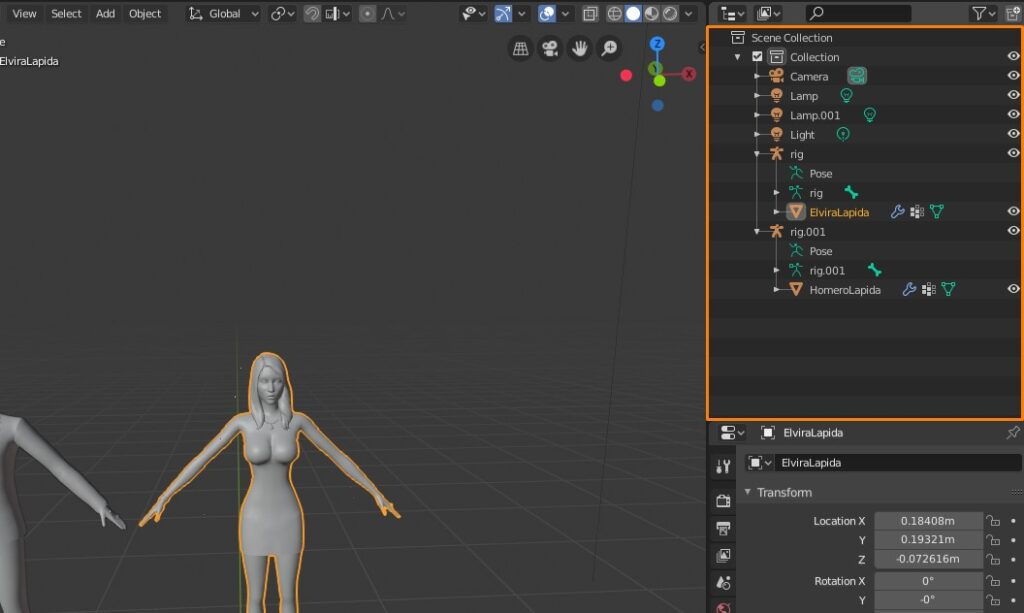Open Global transform orientation dropdown
The image size is (1024, 613).
(223, 13)
